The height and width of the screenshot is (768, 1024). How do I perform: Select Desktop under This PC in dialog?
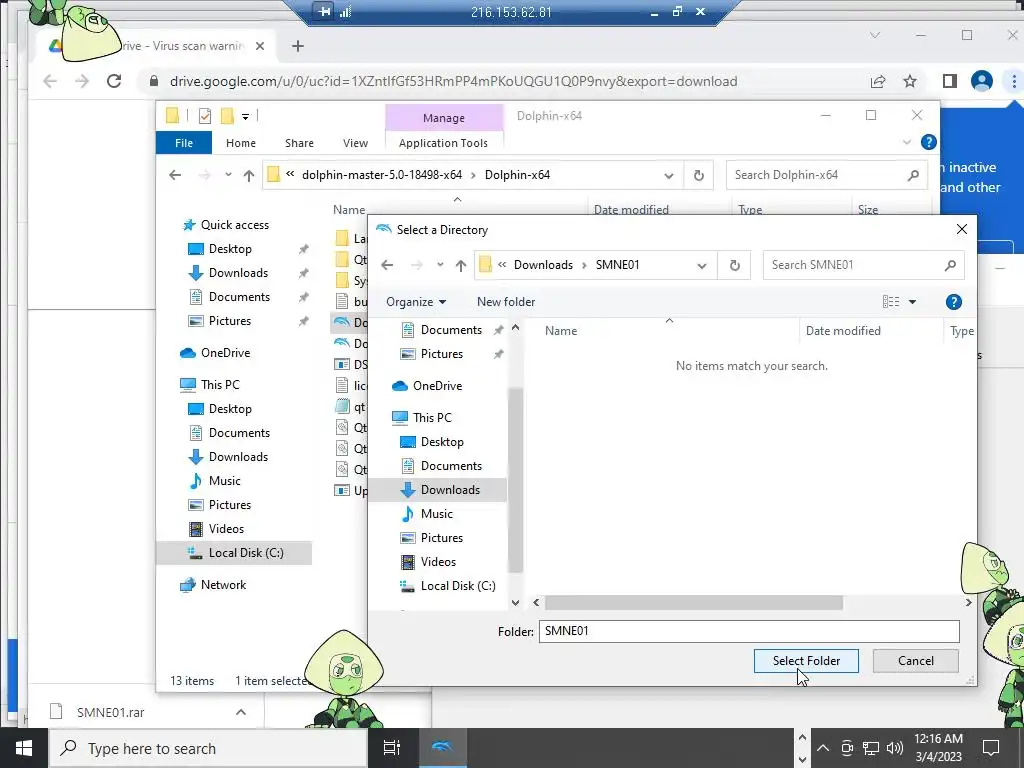tap(442, 442)
